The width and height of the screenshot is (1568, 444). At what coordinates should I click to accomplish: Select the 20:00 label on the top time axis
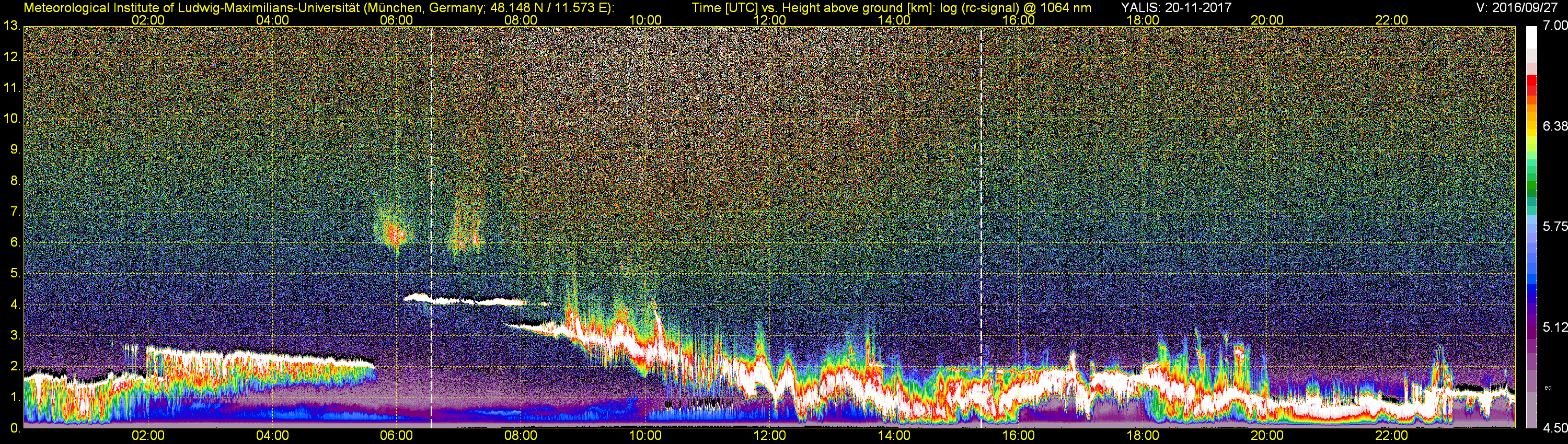tap(1267, 20)
